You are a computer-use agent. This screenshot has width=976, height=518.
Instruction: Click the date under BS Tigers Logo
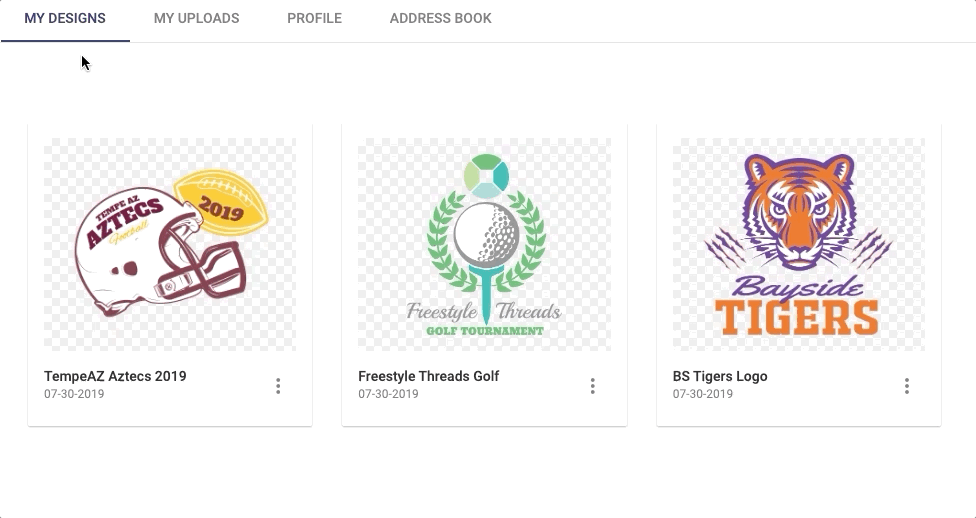click(702, 394)
